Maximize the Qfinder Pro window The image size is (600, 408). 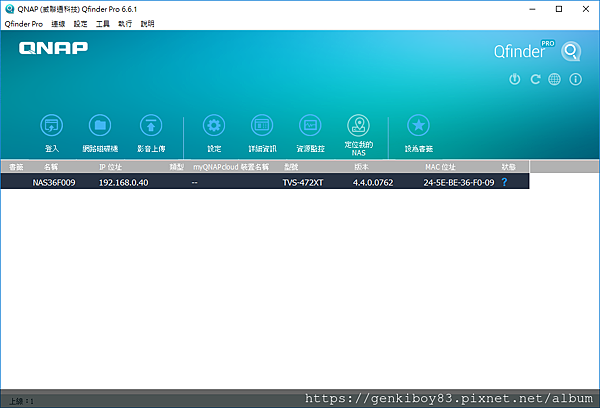tap(559, 9)
